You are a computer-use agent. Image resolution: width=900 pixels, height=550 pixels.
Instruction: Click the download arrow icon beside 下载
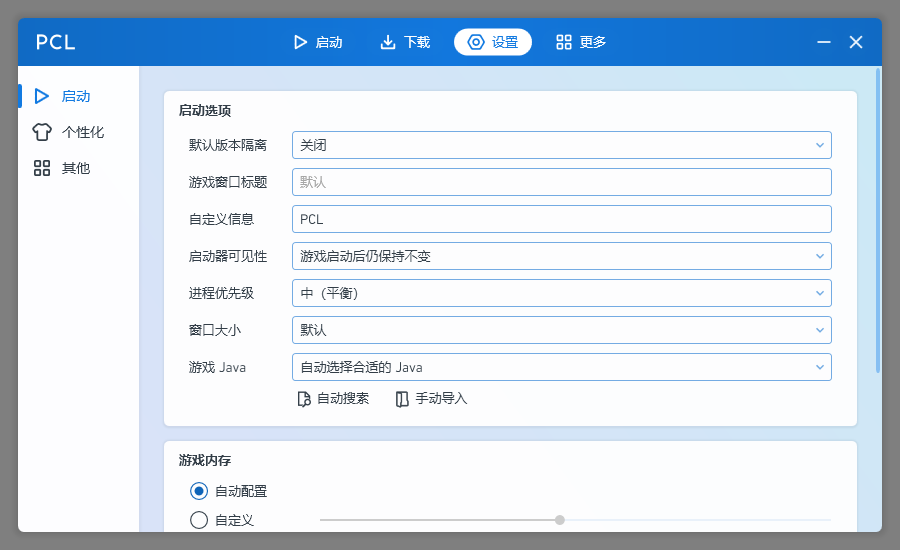click(x=388, y=42)
